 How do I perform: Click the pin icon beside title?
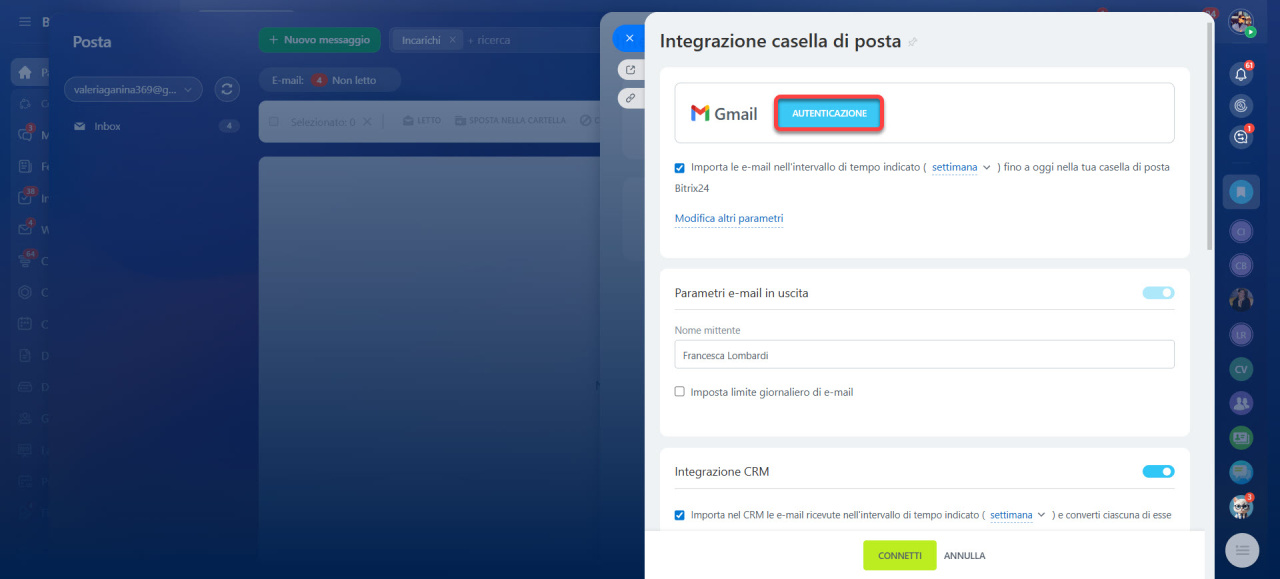coord(912,42)
